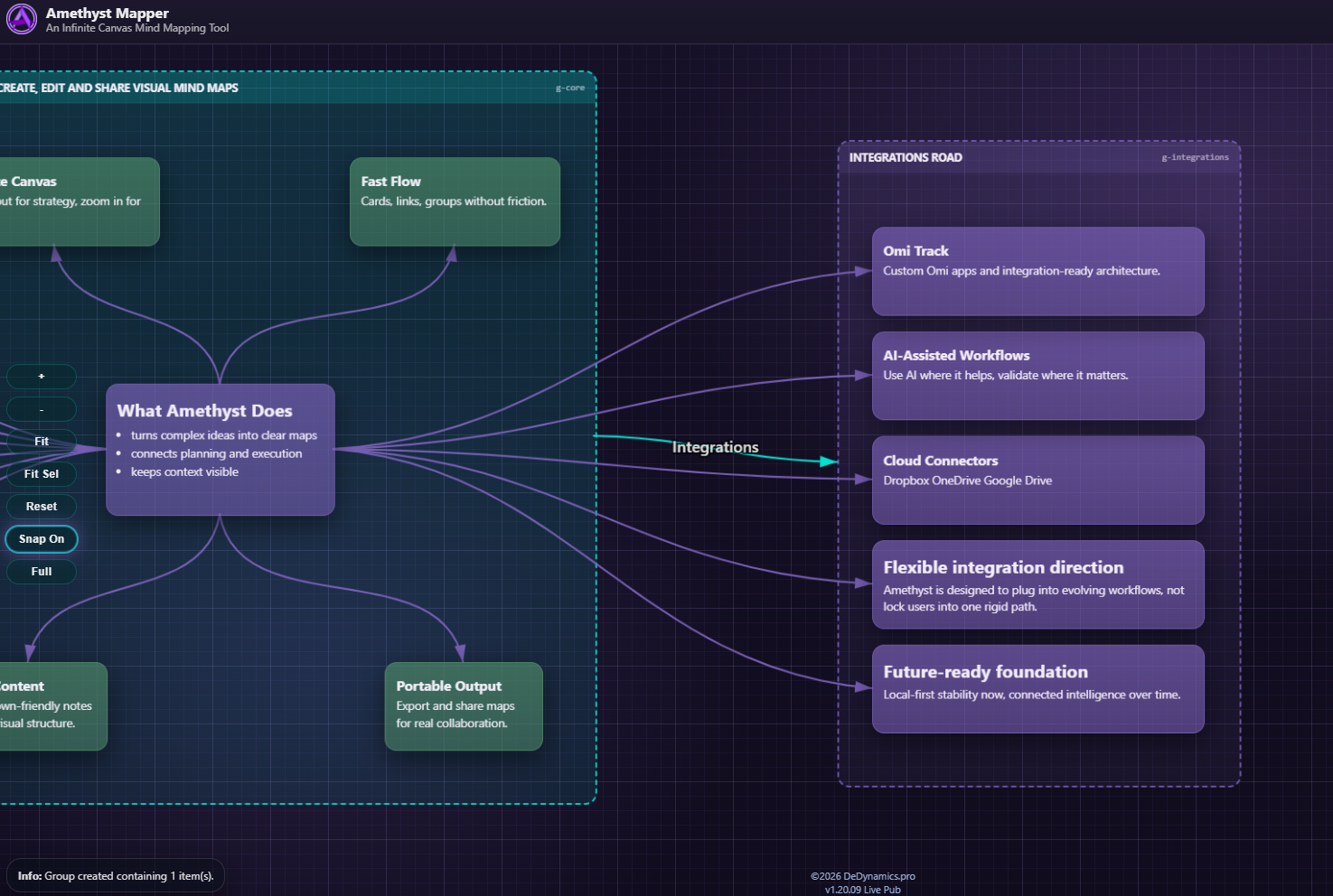This screenshot has height=896, width=1333.
Task: Open the Portable Output card
Action: click(x=464, y=706)
